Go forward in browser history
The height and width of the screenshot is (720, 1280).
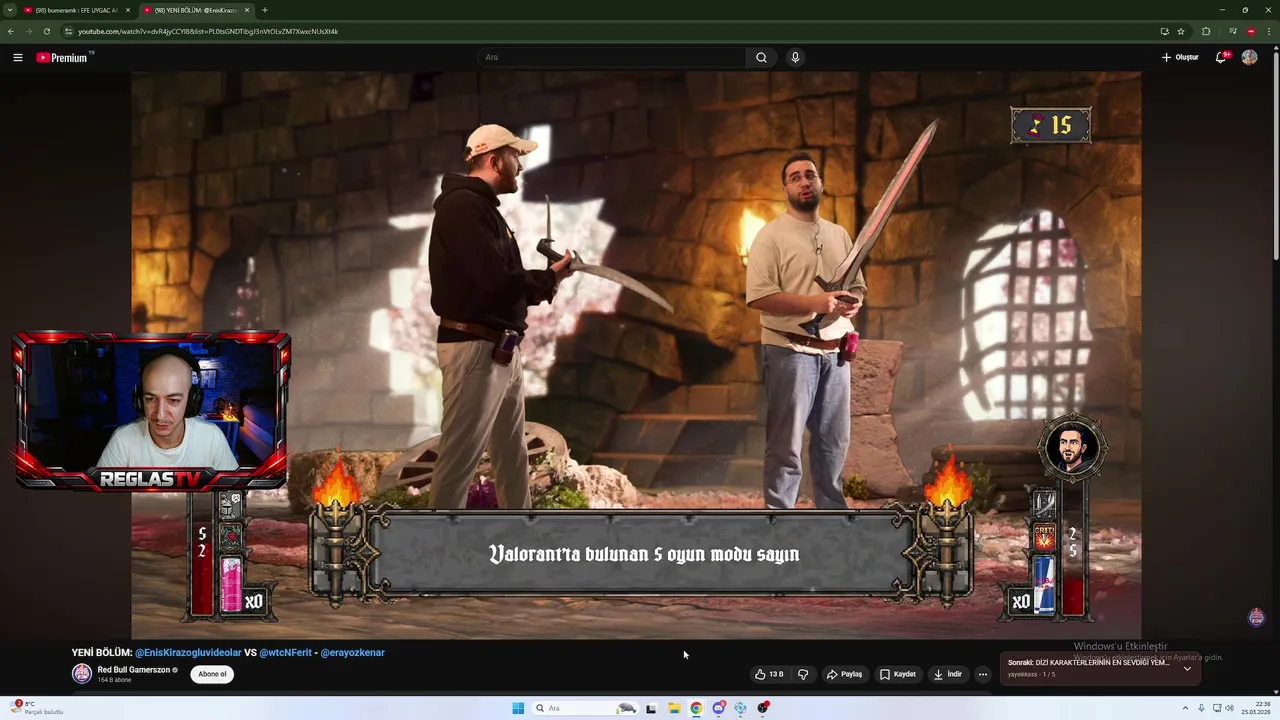28,31
